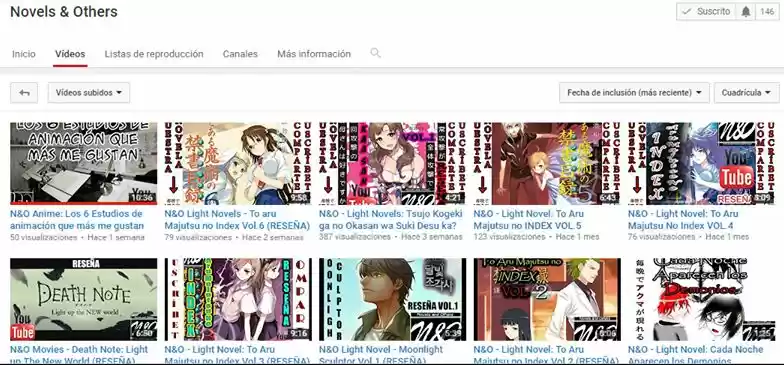Click the '79 visualizaciones' text
Image resolution: width=784 pixels, height=365 pixels.
pos(198,237)
